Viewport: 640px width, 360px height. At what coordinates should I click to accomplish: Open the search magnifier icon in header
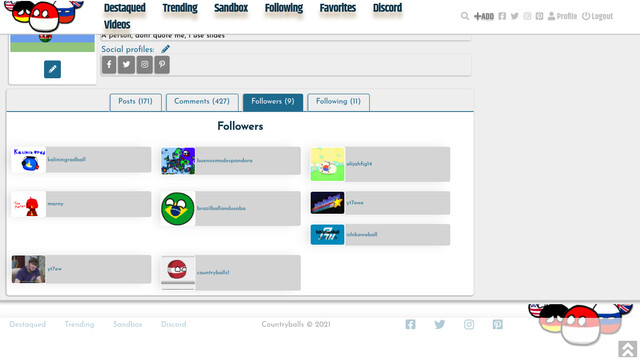(464, 16)
